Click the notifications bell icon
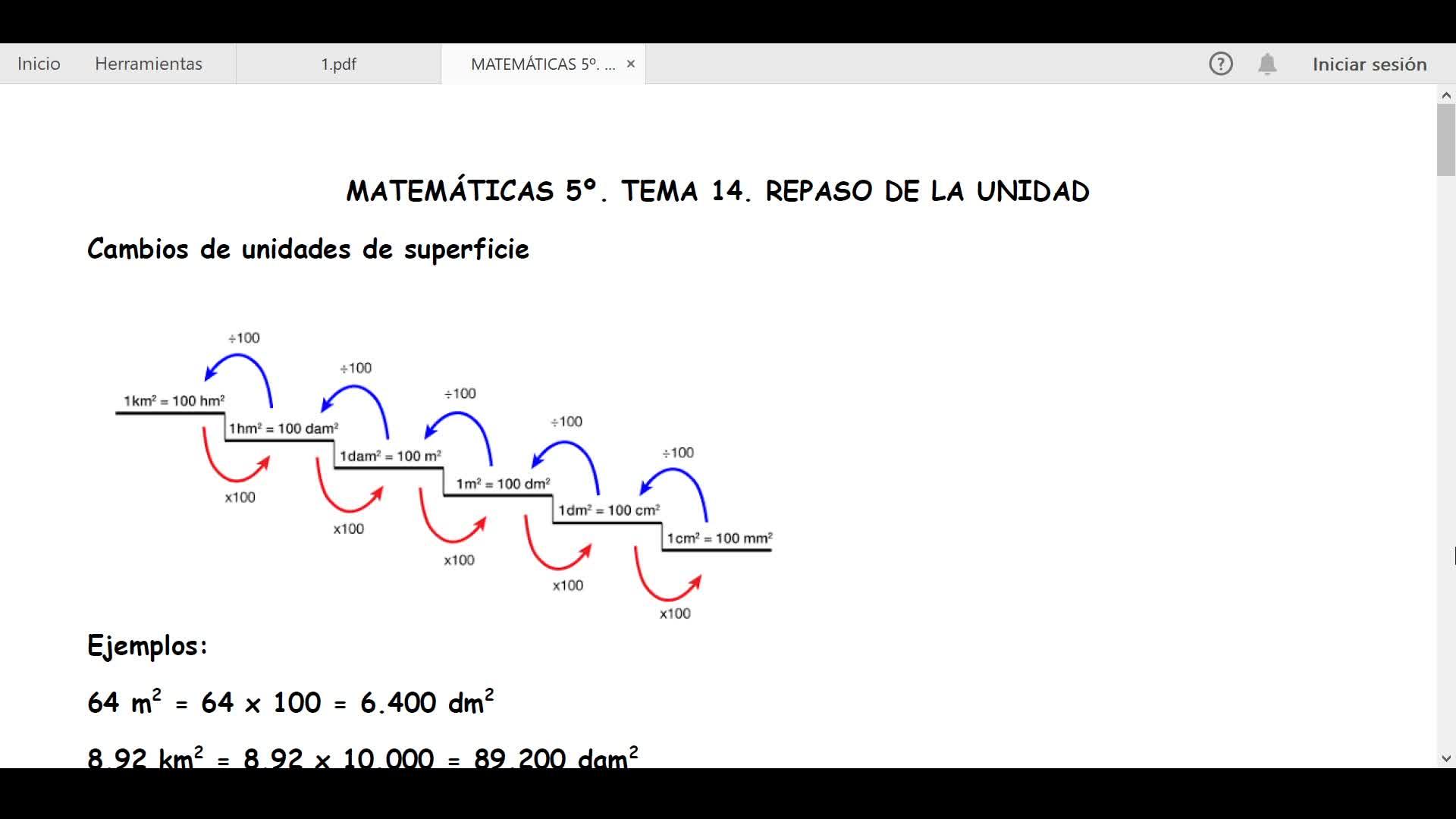The width and height of the screenshot is (1456, 819). (1267, 64)
